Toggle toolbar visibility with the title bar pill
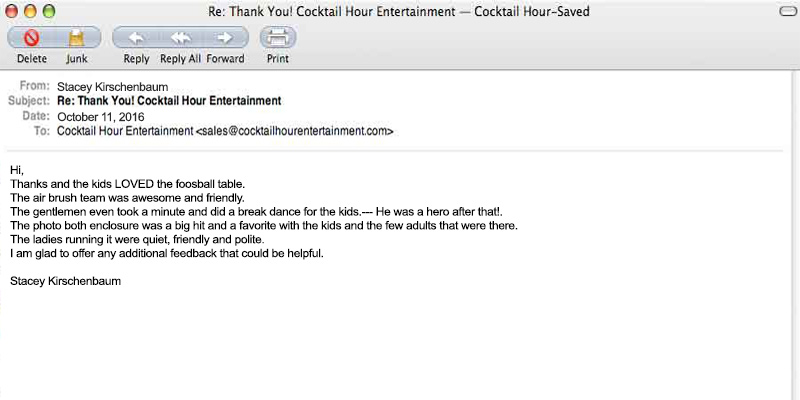 pyautogui.click(x=786, y=11)
